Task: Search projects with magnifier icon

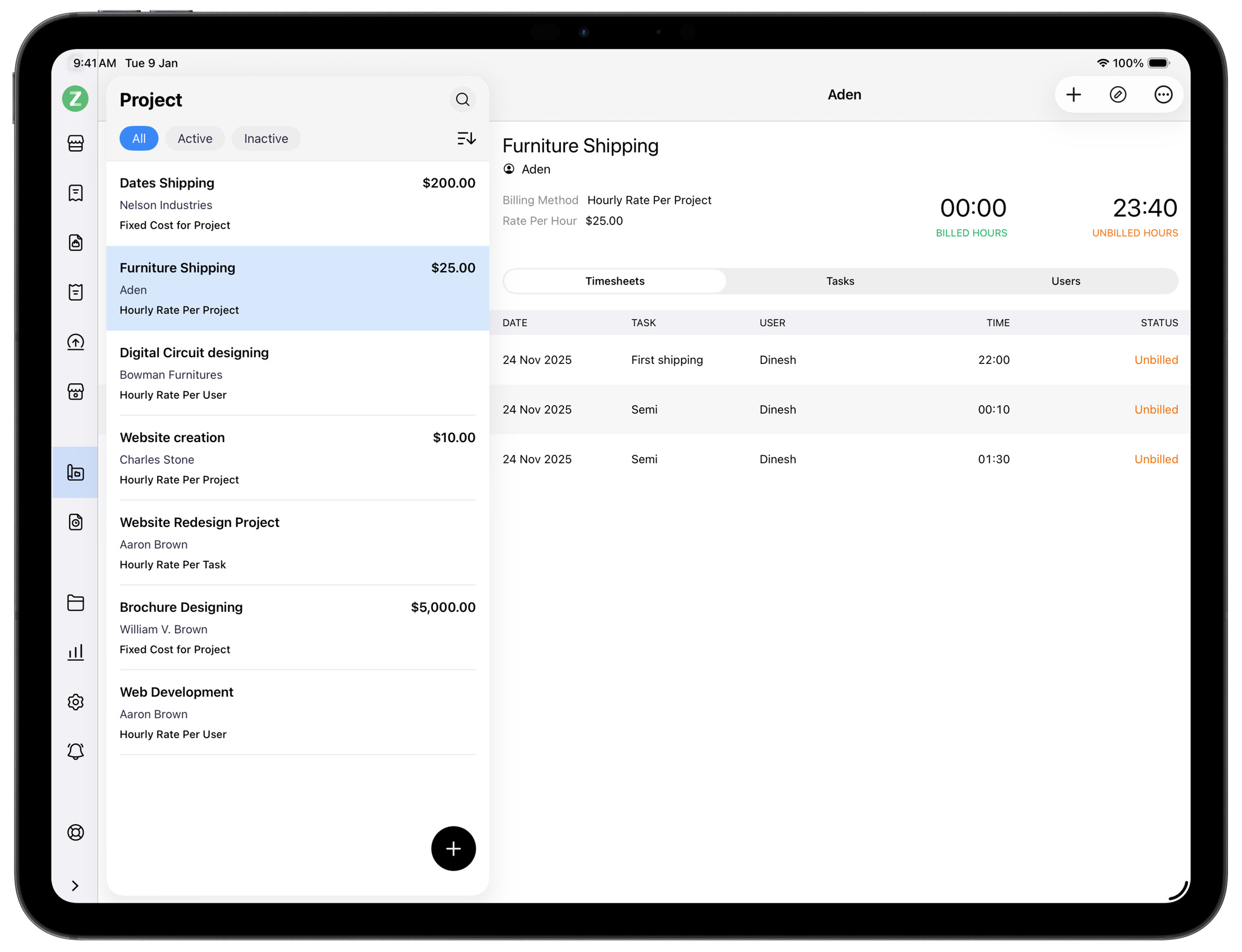Action: 463,99
